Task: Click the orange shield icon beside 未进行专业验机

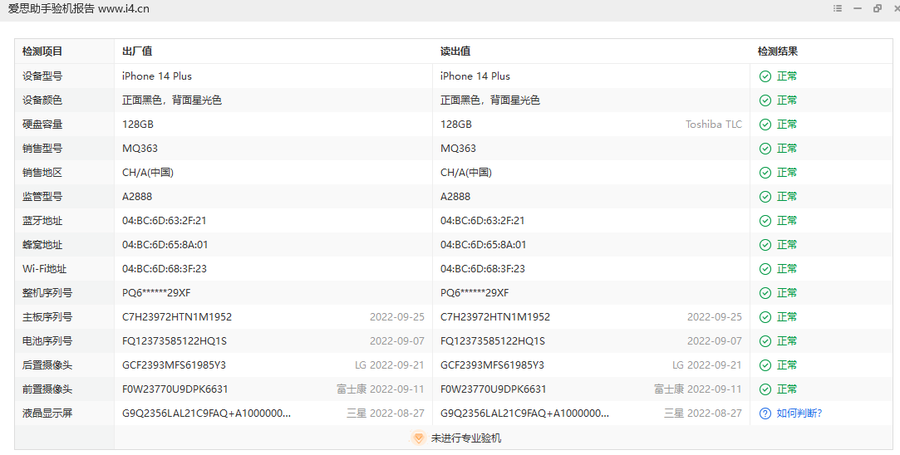Action: [418, 438]
